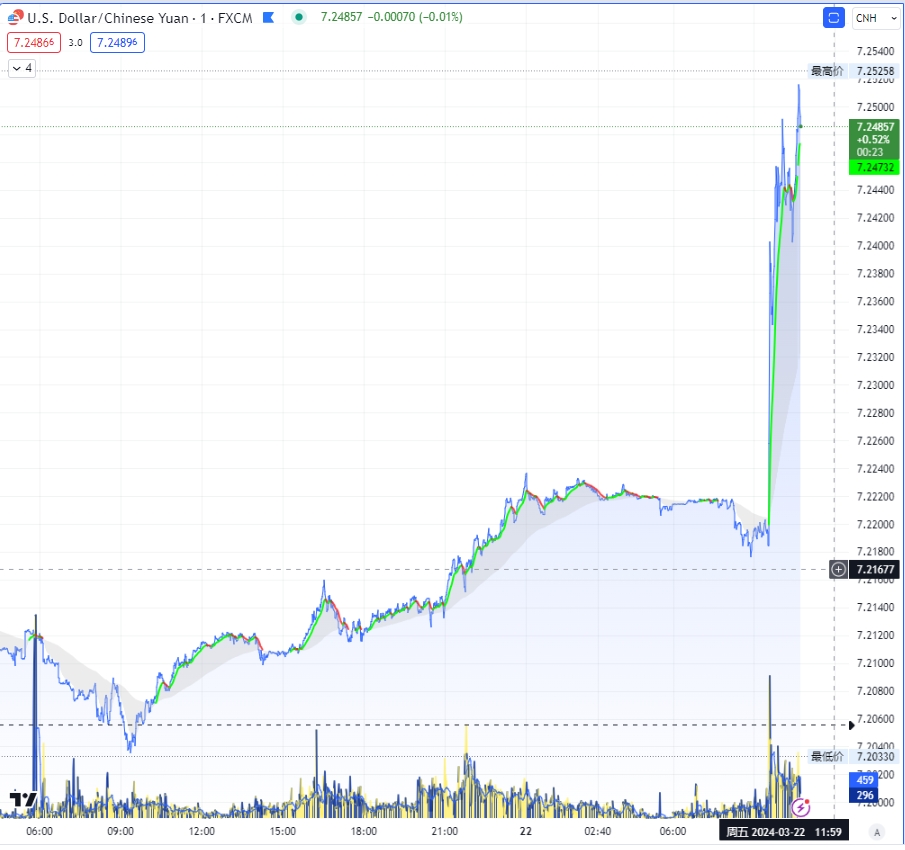Click the spread value 3.0
The height and width of the screenshot is (850, 905).
coord(75,43)
